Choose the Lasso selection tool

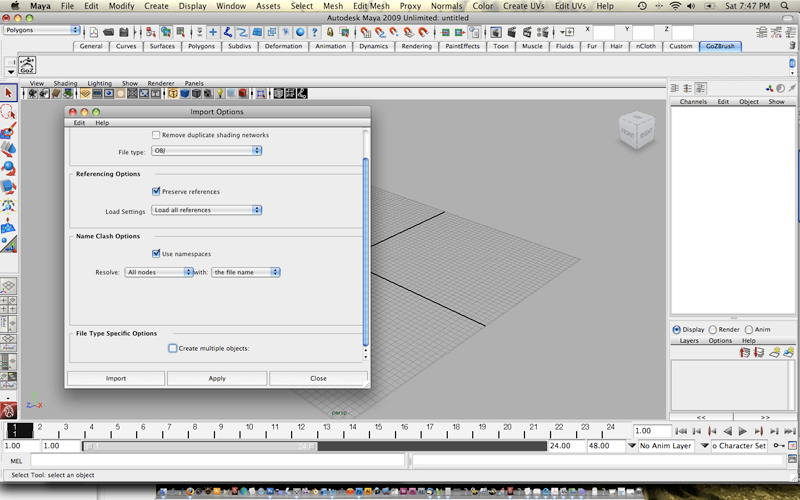(x=8, y=111)
